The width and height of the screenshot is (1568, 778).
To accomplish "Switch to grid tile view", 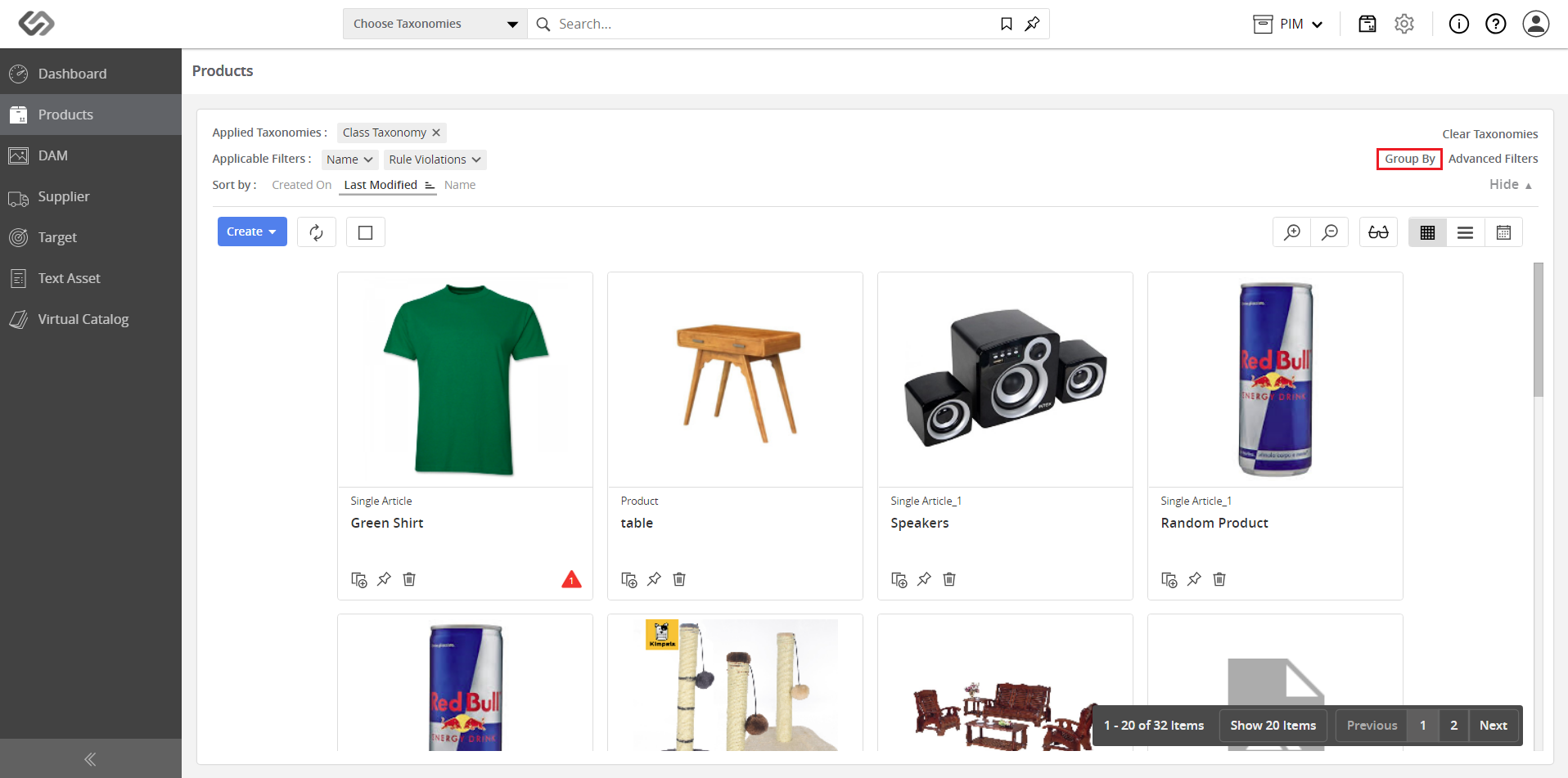I will (x=1427, y=232).
